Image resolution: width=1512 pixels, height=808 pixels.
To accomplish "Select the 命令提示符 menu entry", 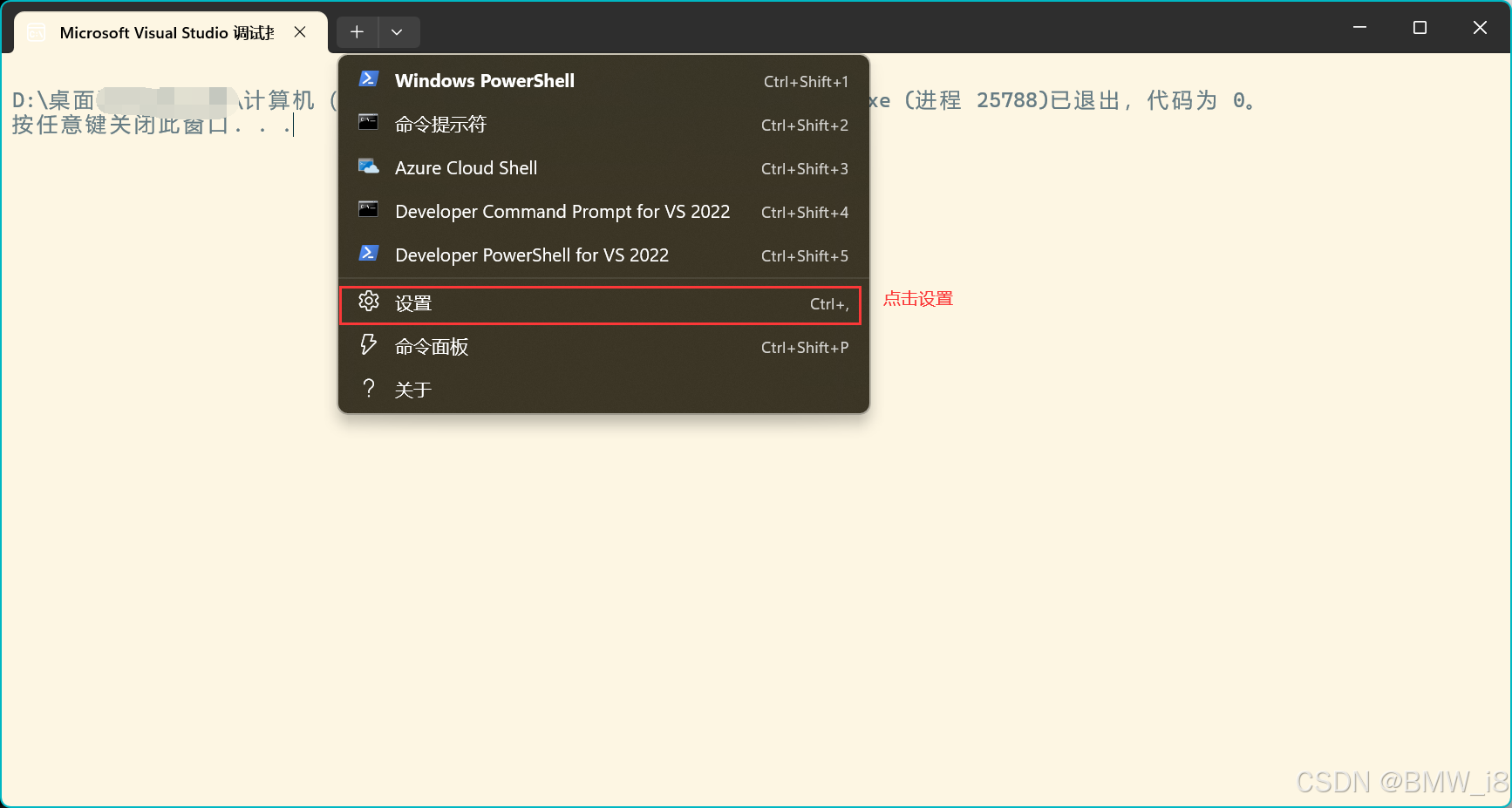I will pyautogui.click(x=603, y=125).
